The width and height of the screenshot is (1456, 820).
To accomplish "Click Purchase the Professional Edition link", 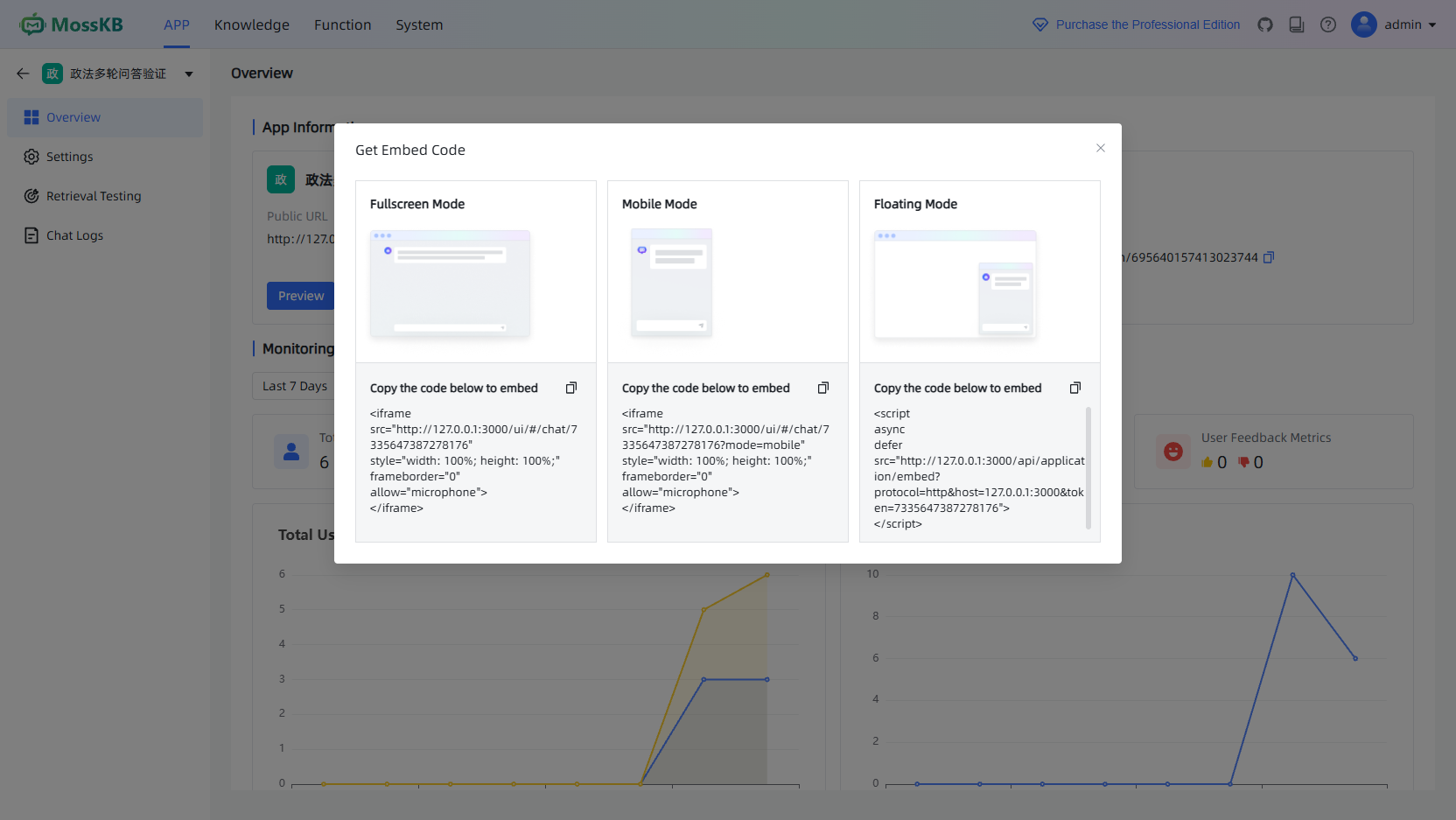I will (x=1148, y=25).
